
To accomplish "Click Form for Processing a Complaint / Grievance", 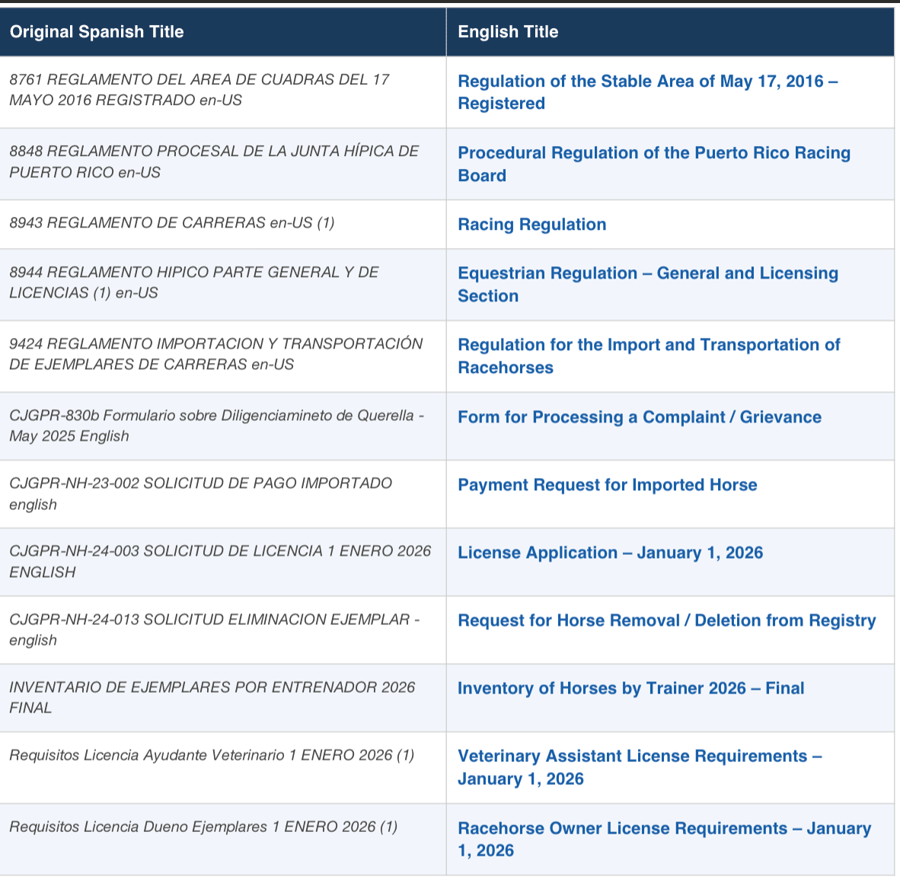I will tap(639, 416).
